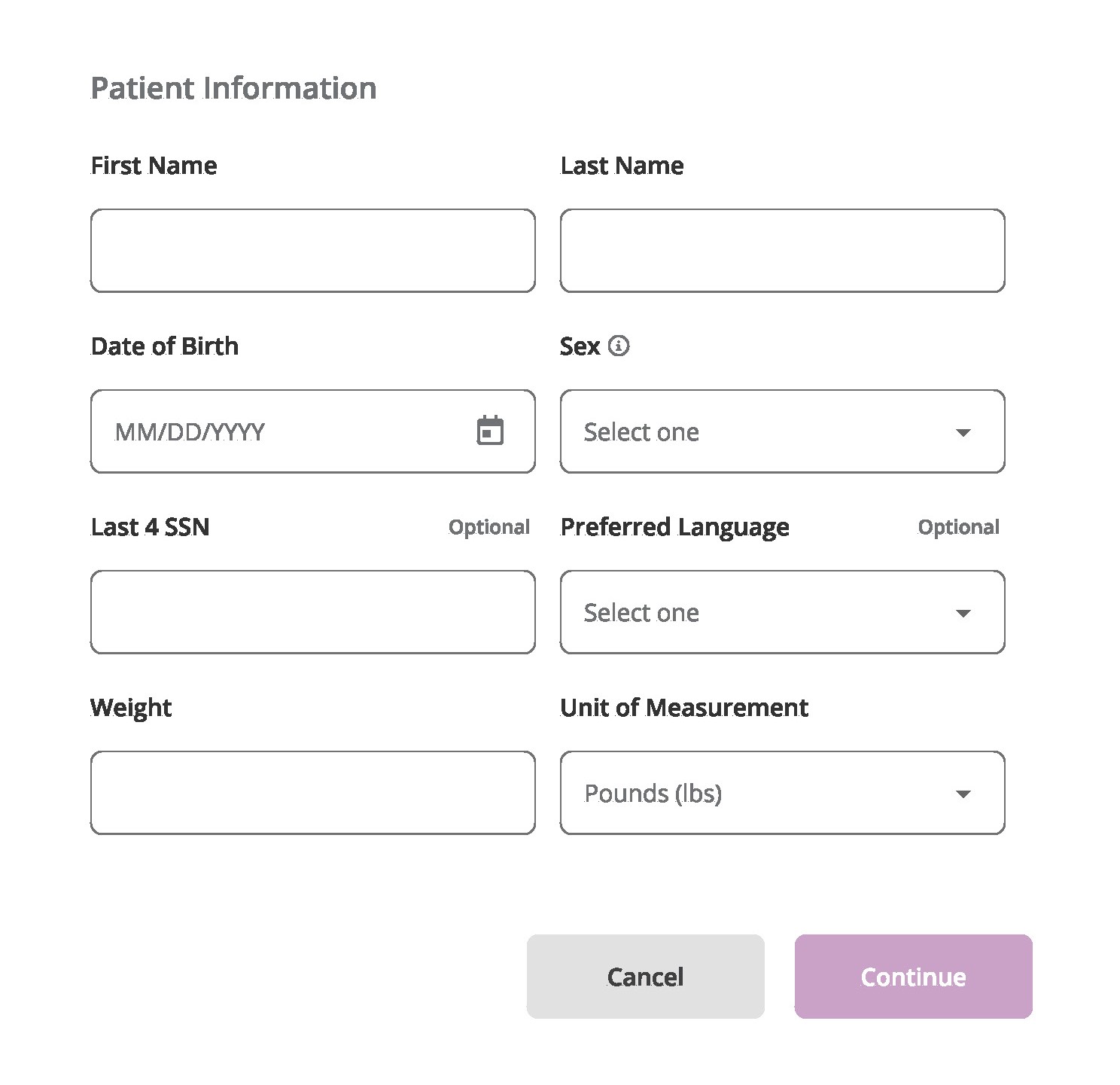Screen dimensions: 1120x1085
Task: Expand the Unit of Measurement chevron
Action: (964, 793)
